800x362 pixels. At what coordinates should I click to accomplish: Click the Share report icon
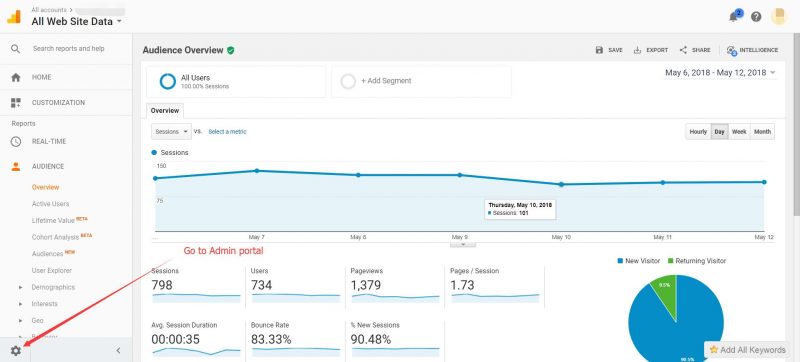pyautogui.click(x=683, y=50)
